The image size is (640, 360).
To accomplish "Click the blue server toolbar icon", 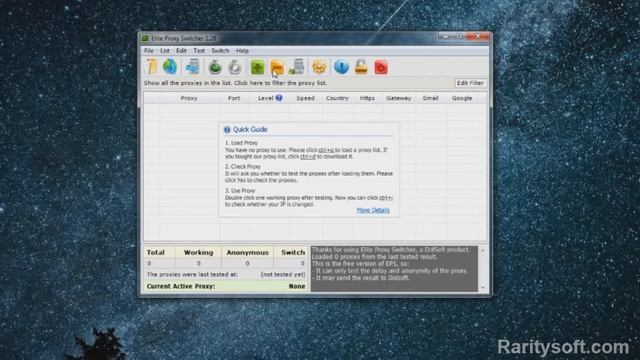I will [192, 67].
